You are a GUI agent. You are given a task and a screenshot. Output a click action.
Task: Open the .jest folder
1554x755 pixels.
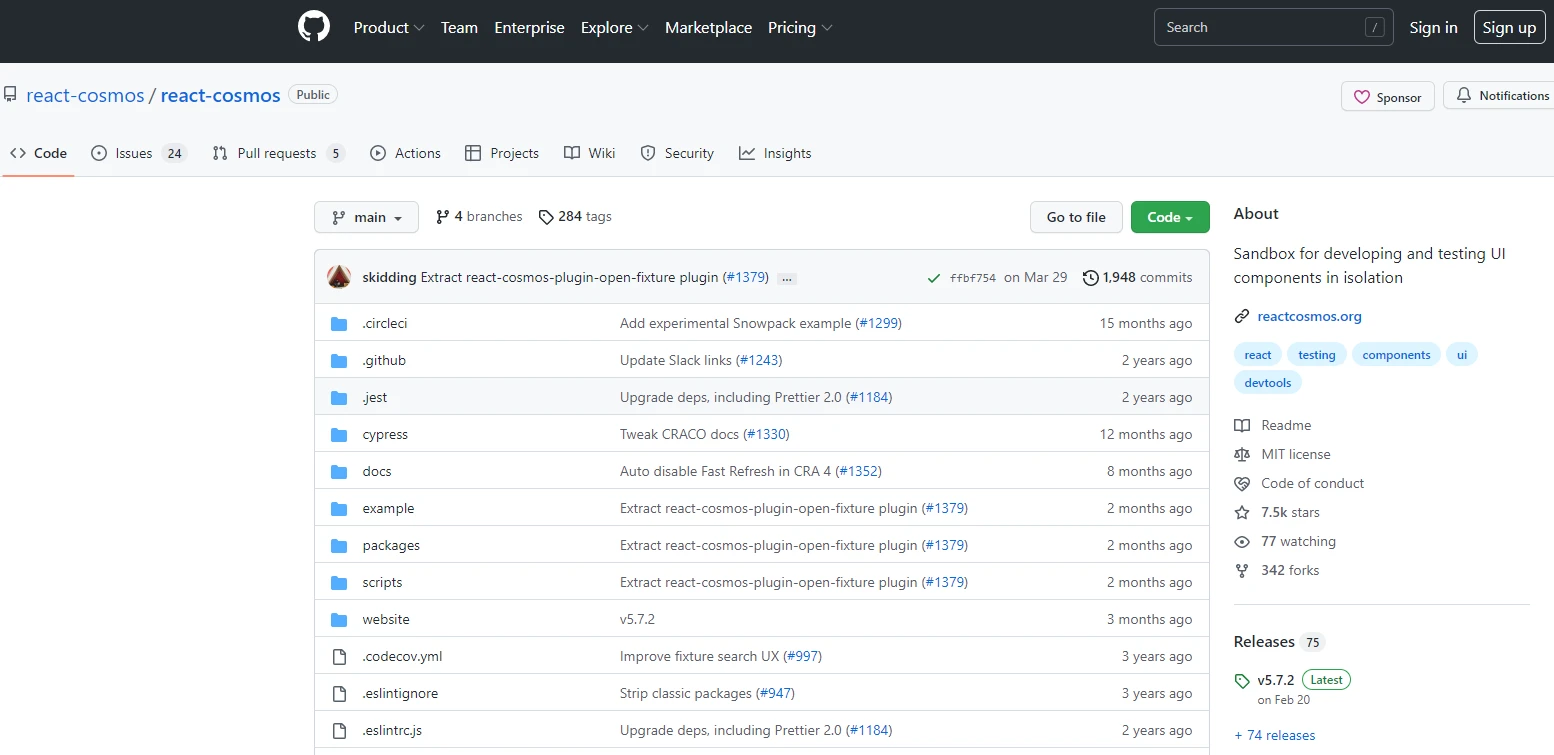click(375, 398)
